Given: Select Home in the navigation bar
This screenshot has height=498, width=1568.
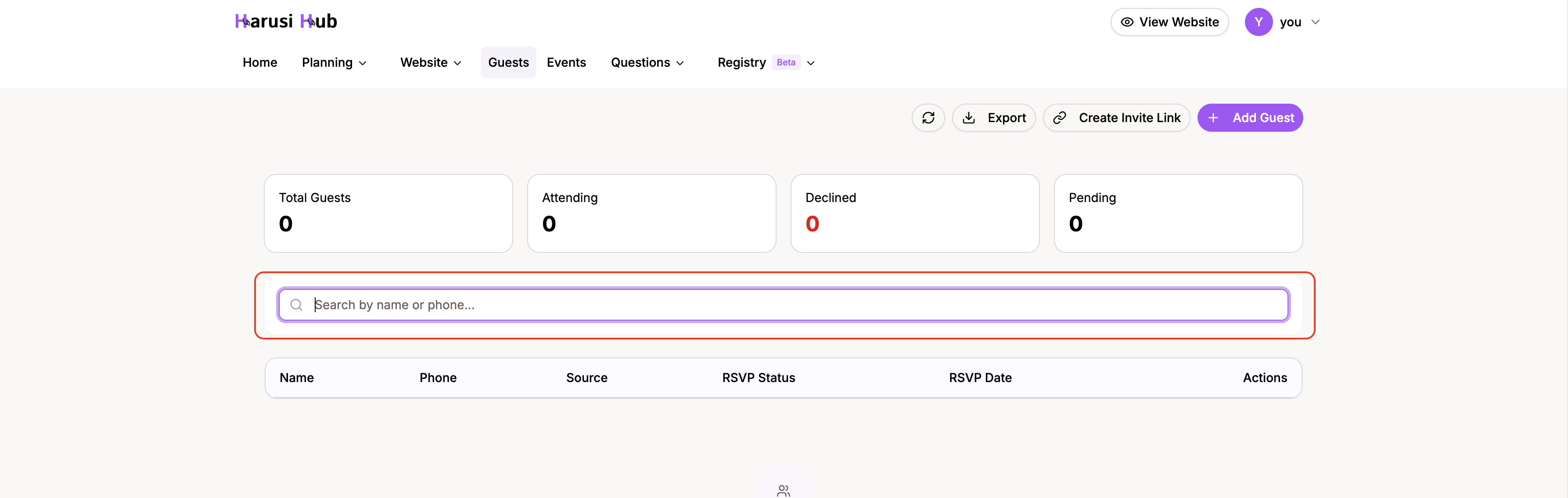Looking at the screenshot, I should 259,62.
